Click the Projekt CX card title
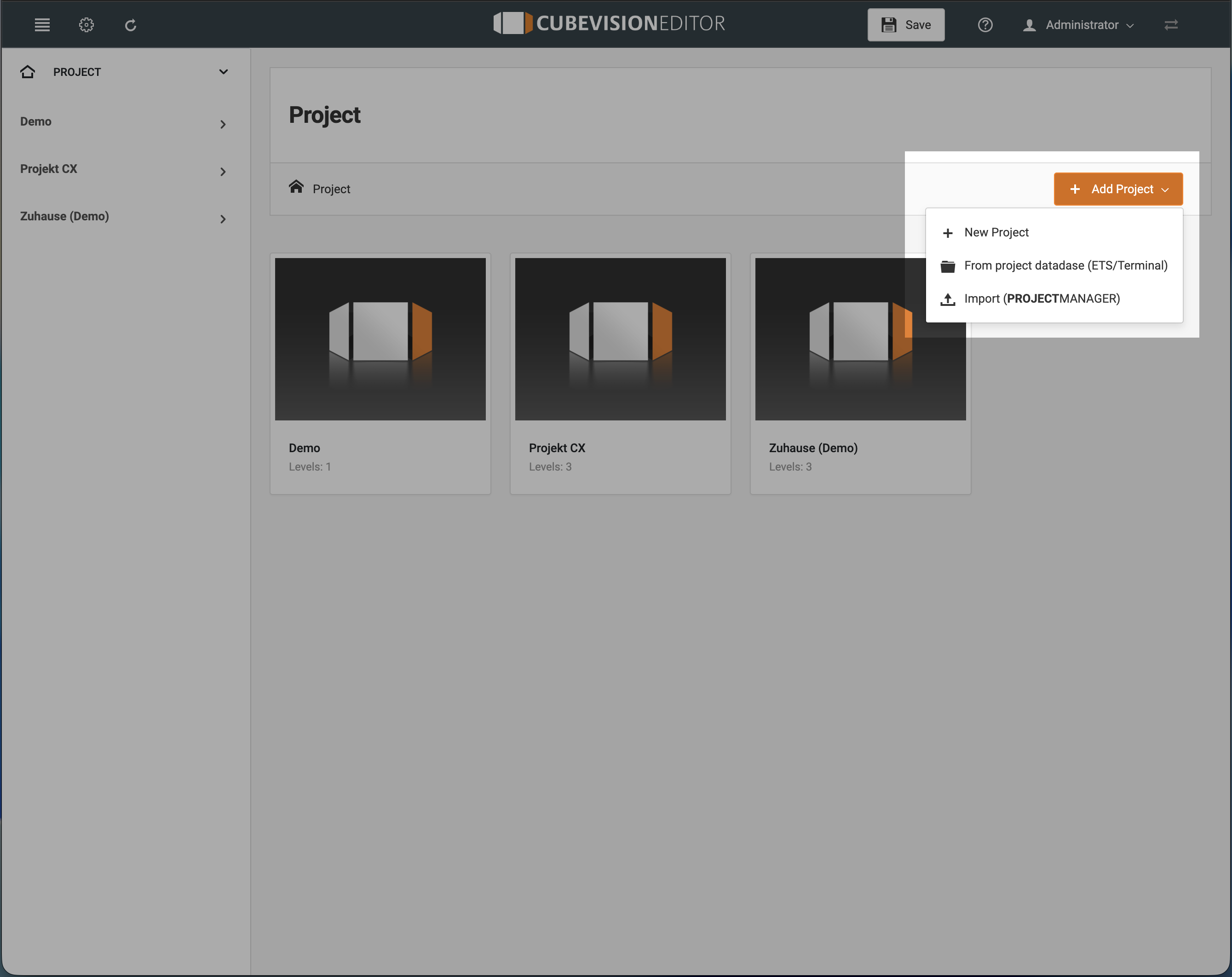Viewport: 1232px width, 977px height. [x=557, y=448]
